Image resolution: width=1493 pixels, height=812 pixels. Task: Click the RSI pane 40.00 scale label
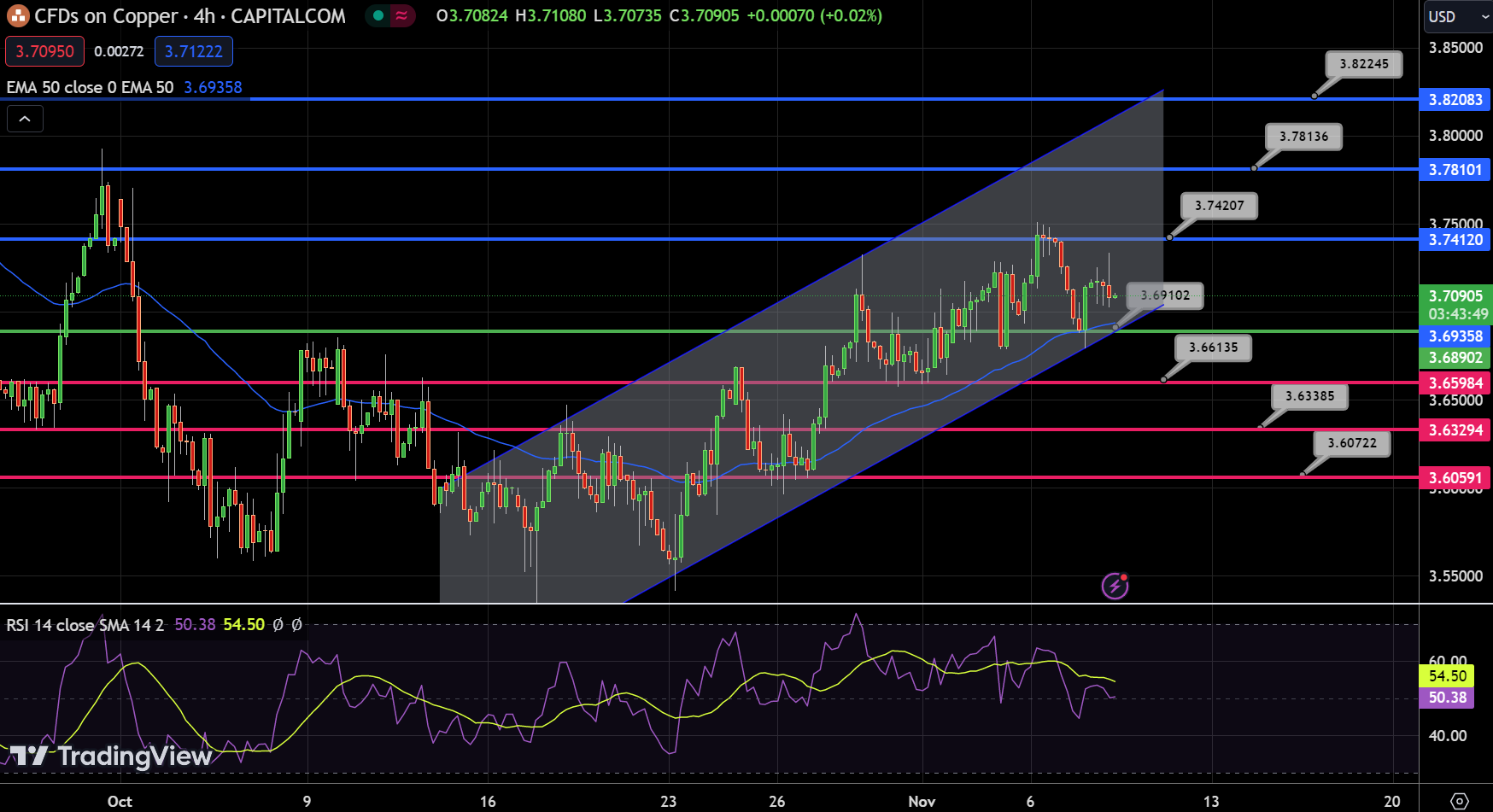point(1447,735)
